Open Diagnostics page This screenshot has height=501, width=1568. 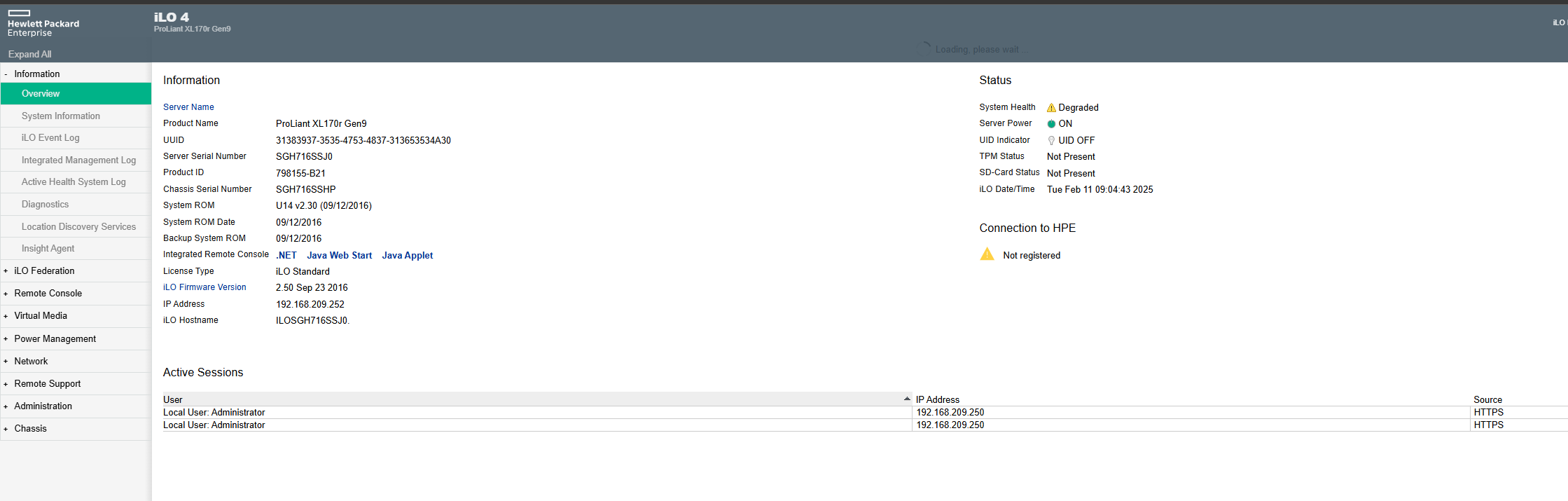click(x=76, y=204)
